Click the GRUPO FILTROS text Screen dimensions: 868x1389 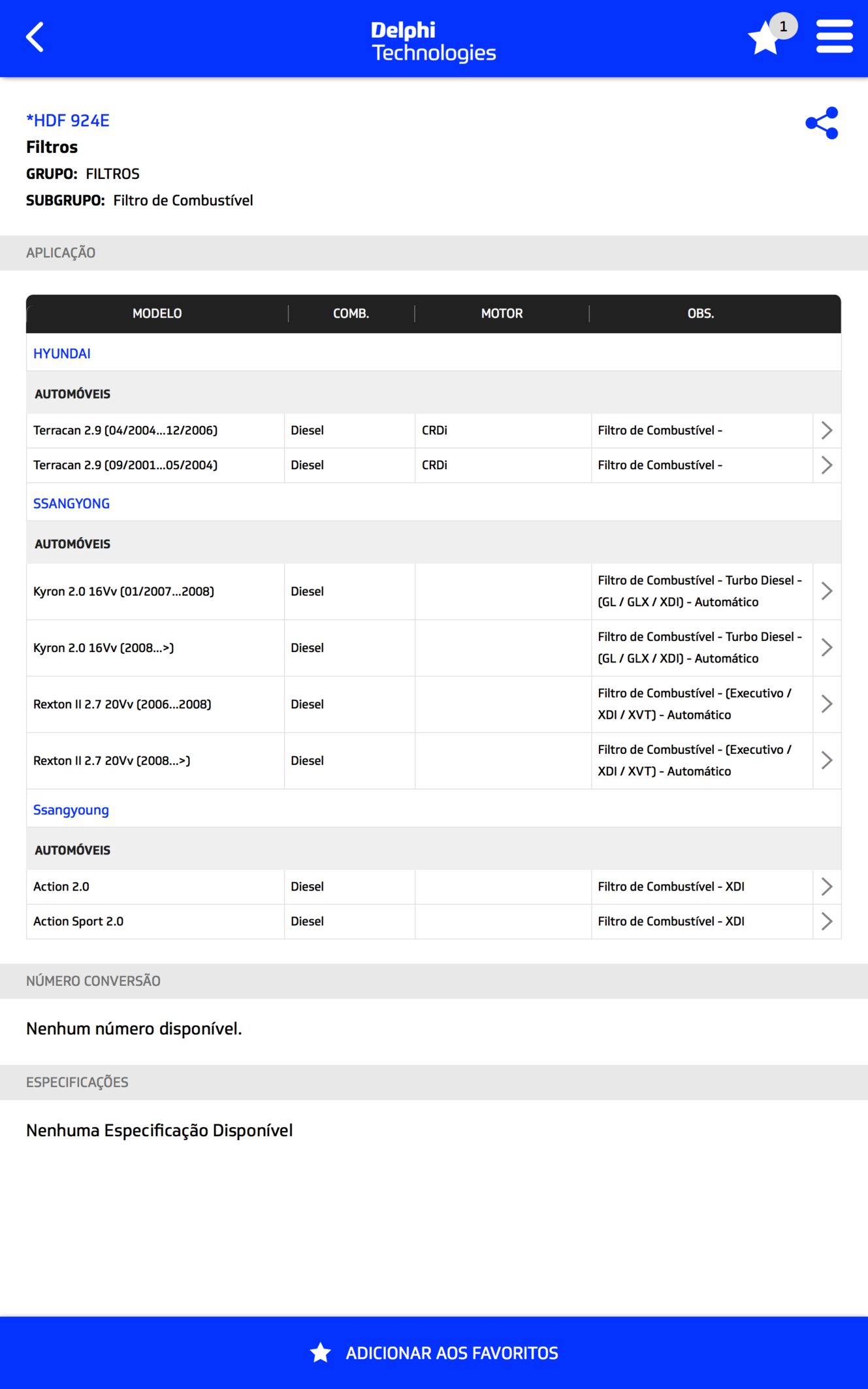pos(83,174)
